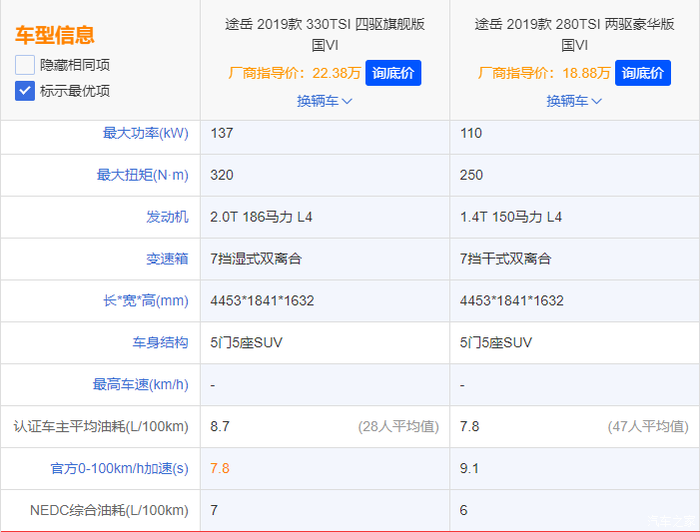Viewport: 700px width, 532px height.
Task: Open the (47人平均值) fuel consumption note
Action: (x=648, y=427)
